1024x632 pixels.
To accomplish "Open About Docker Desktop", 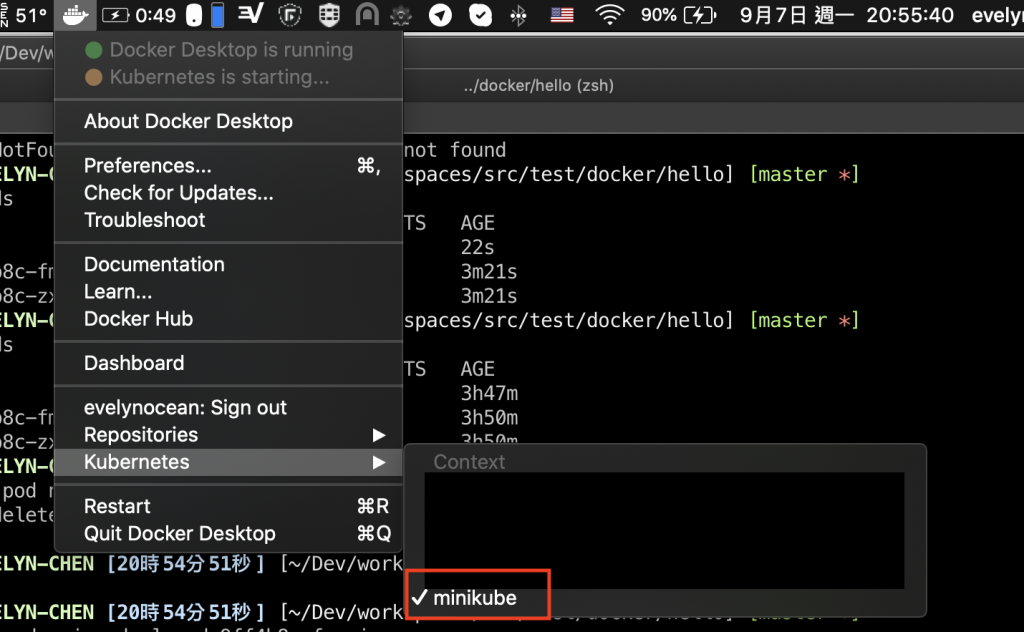I will [228, 121].
